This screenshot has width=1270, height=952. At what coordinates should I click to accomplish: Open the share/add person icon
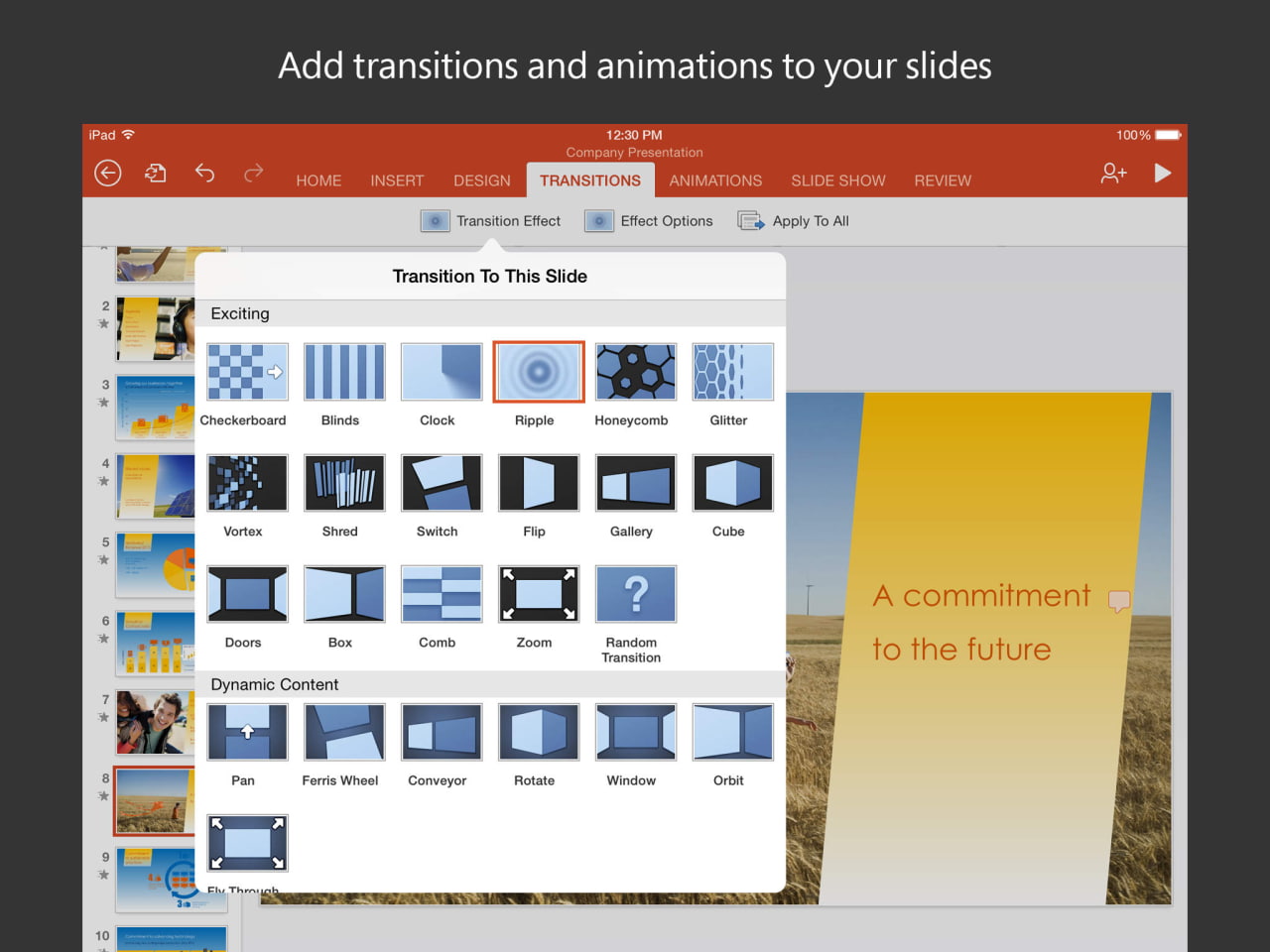pos(1113,174)
